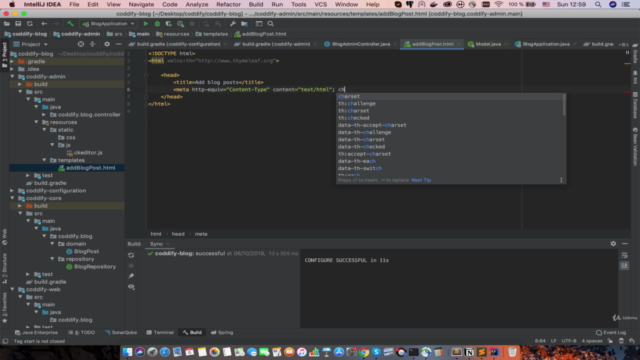Click the locate-file target icon in Project panel
Screen dimensions: 640x360
coord(81,44)
